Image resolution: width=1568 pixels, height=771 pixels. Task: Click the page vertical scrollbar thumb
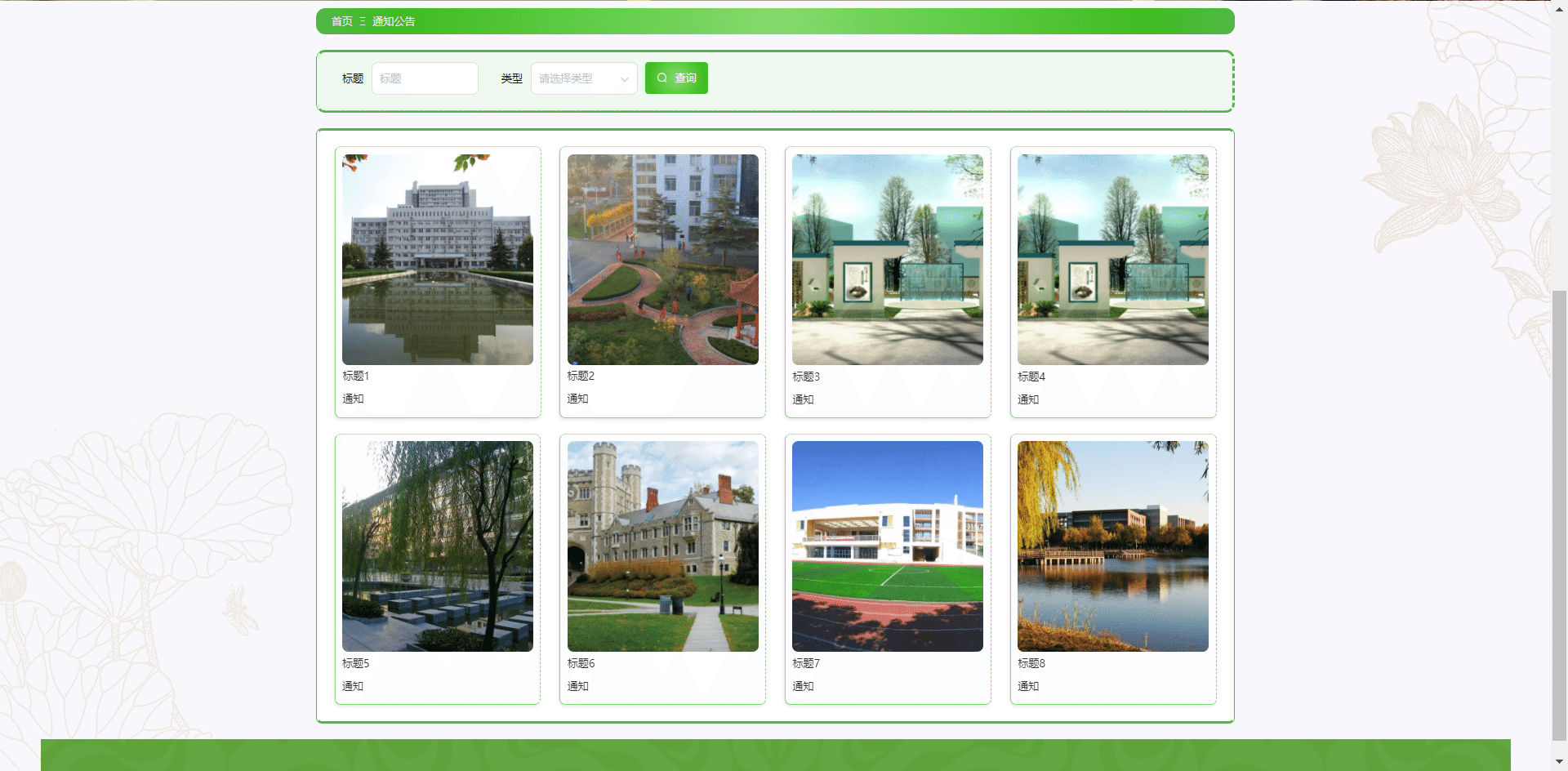pos(1559,515)
